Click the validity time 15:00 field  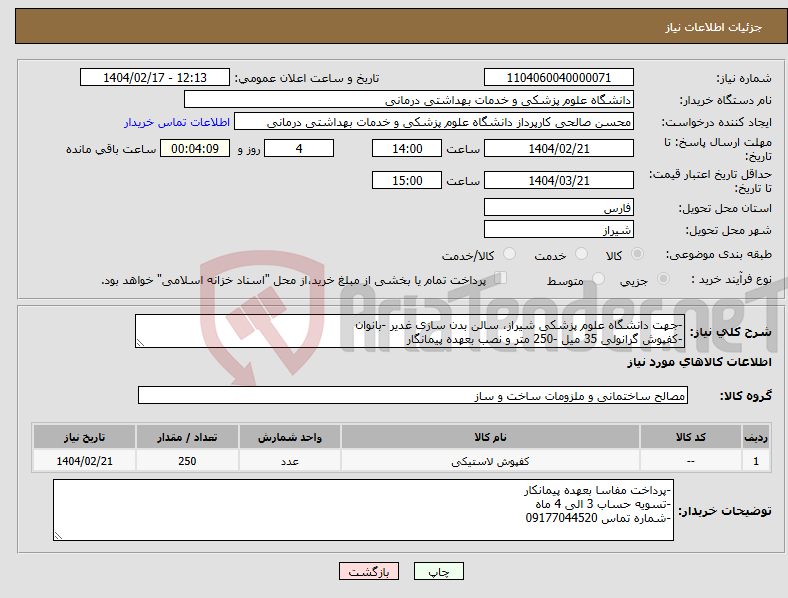407,180
